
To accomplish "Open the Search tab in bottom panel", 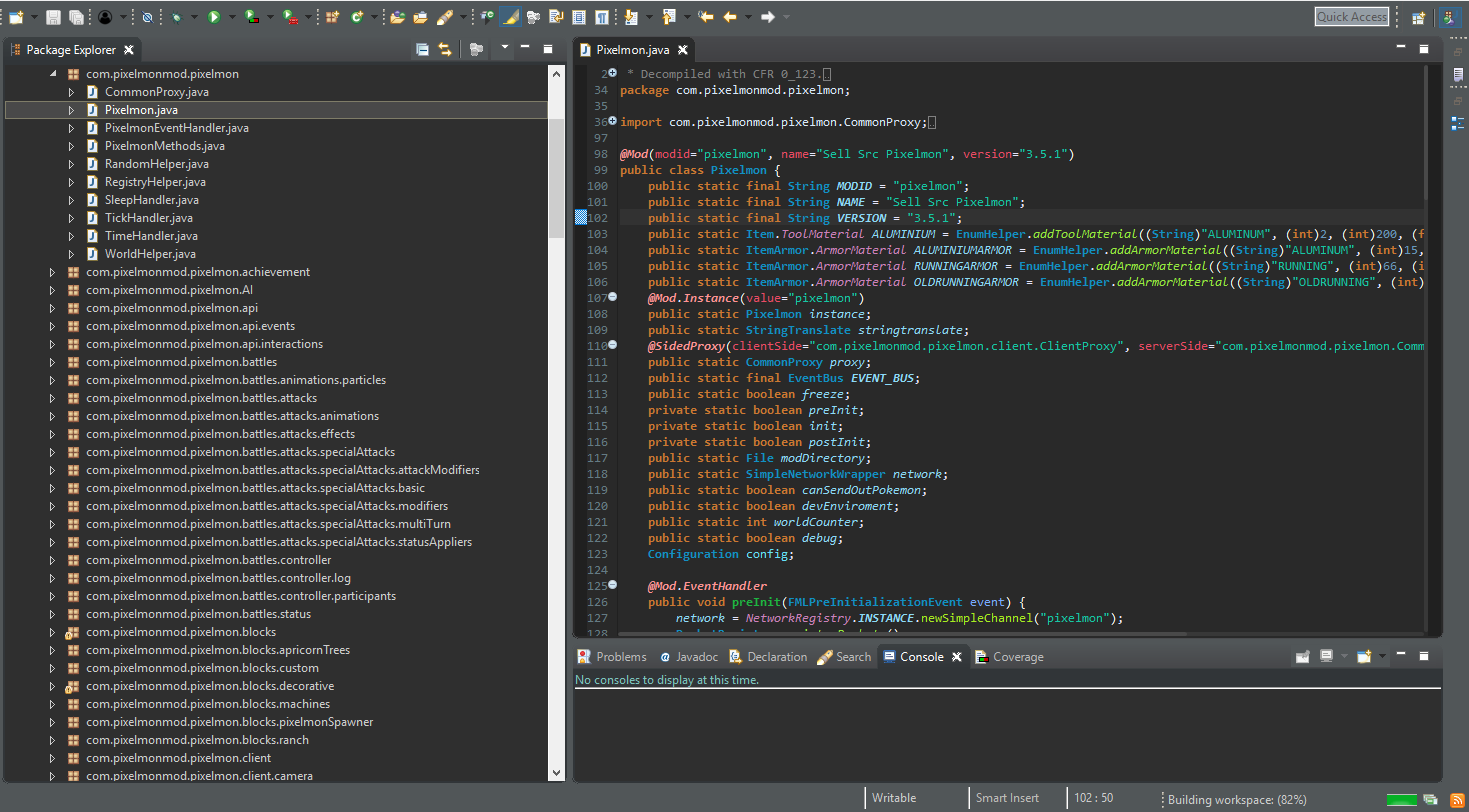I will [x=844, y=657].
